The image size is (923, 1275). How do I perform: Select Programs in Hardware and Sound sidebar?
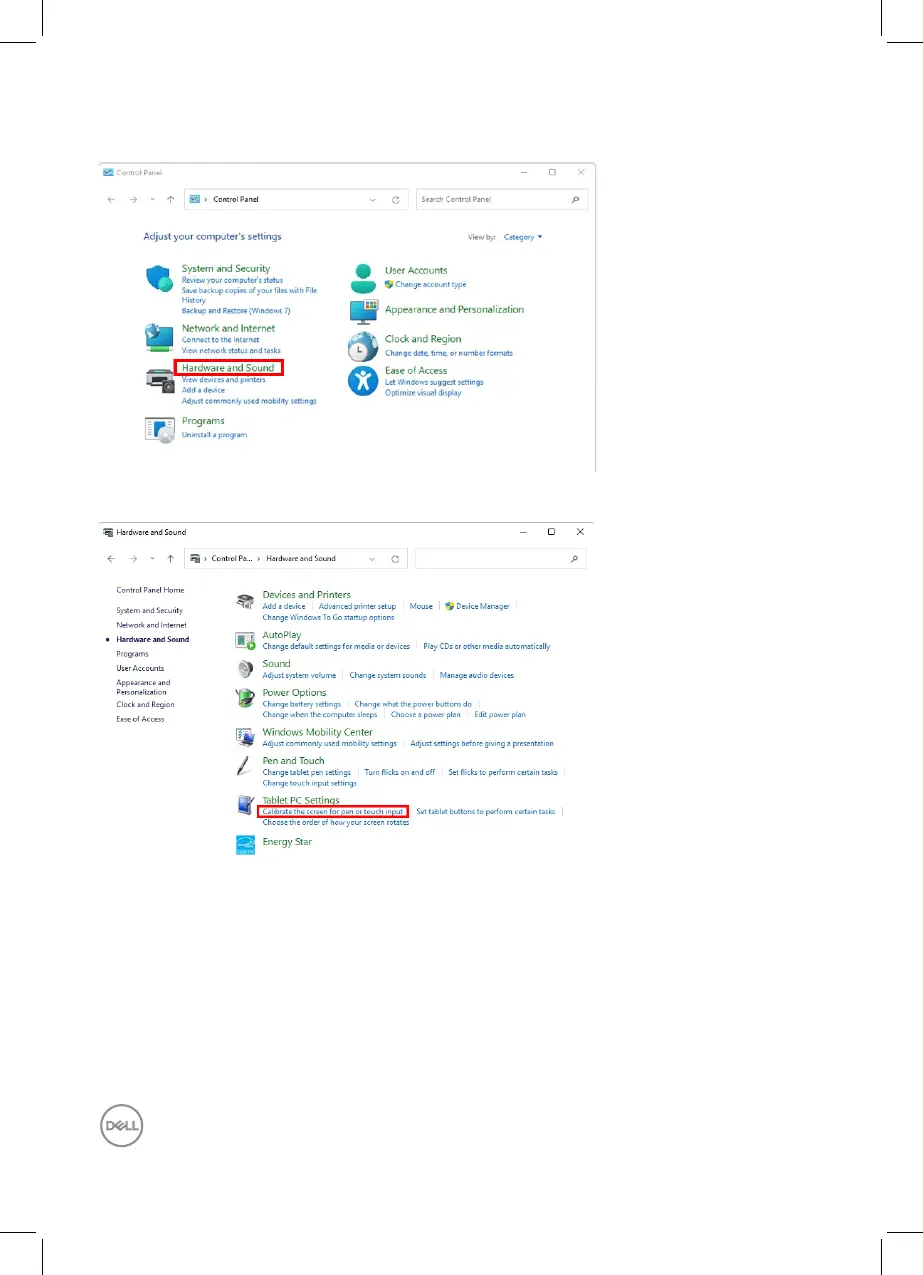point(132,654)
